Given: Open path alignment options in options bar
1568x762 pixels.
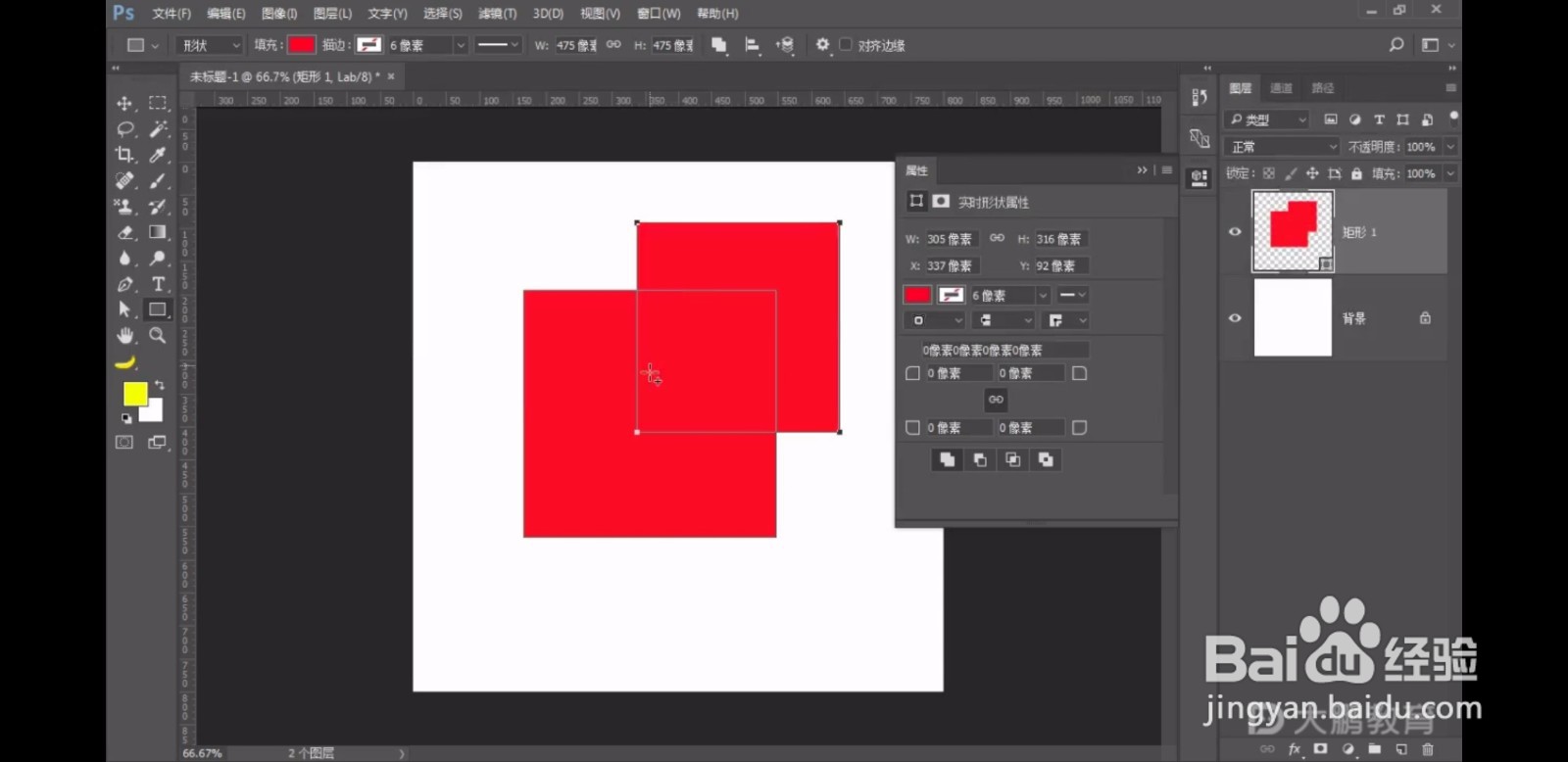Looking at the screenshot, I should [753, 45].
